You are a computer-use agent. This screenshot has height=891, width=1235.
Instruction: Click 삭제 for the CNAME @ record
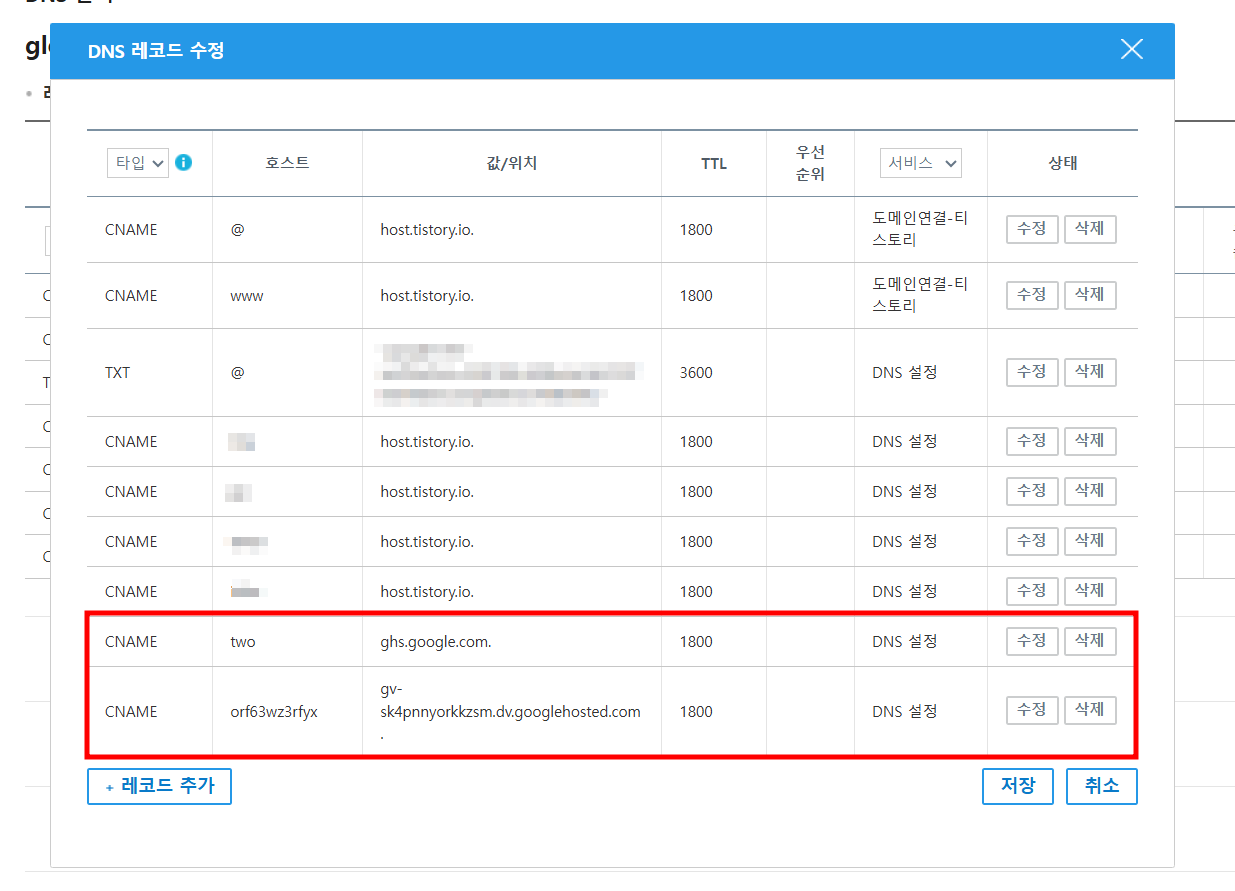(1090, 229)
